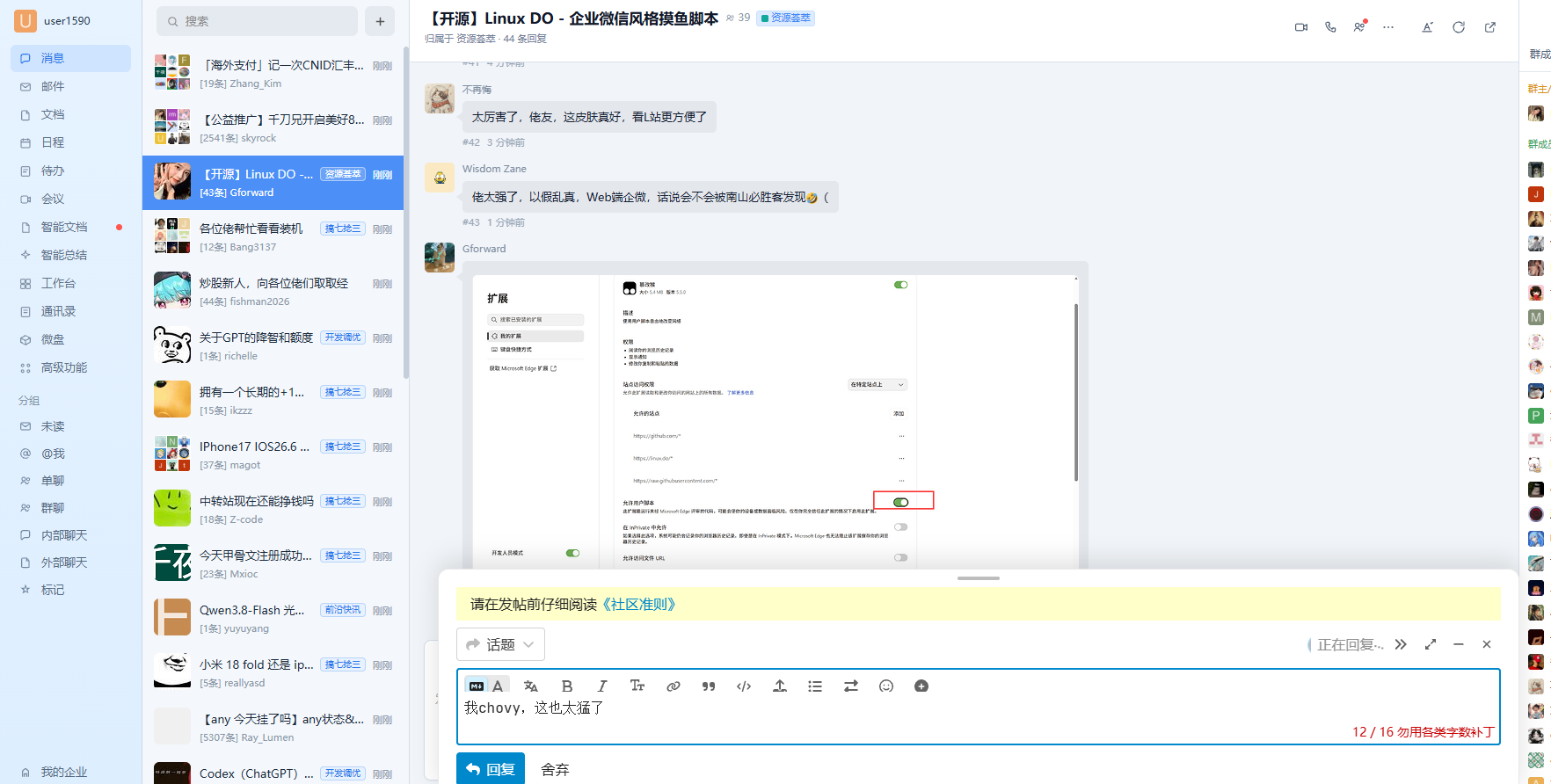Open the 炒股新人，向各位佬们取取经 conversation

(273, 292)
